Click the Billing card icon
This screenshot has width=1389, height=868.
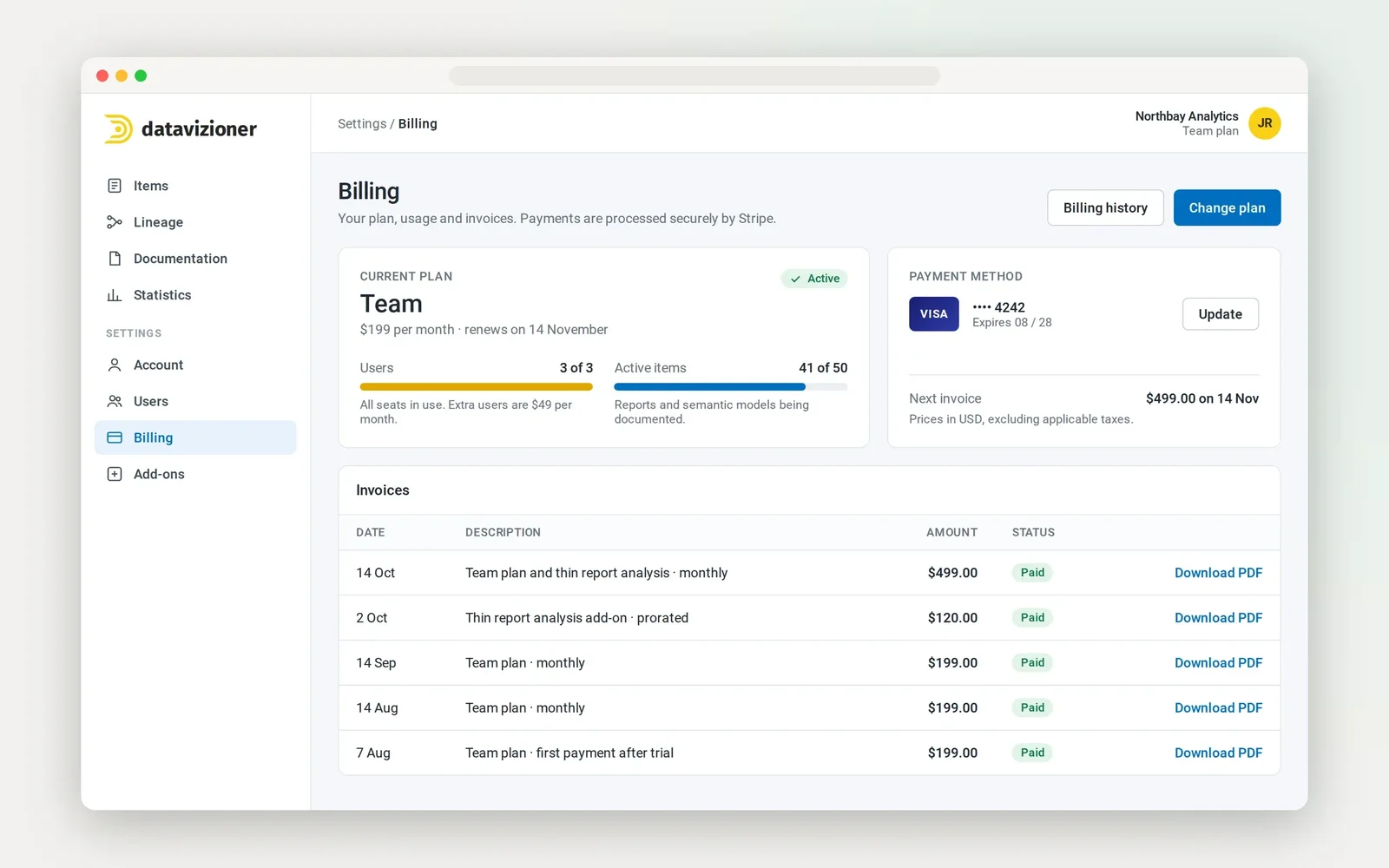point(115,437)
